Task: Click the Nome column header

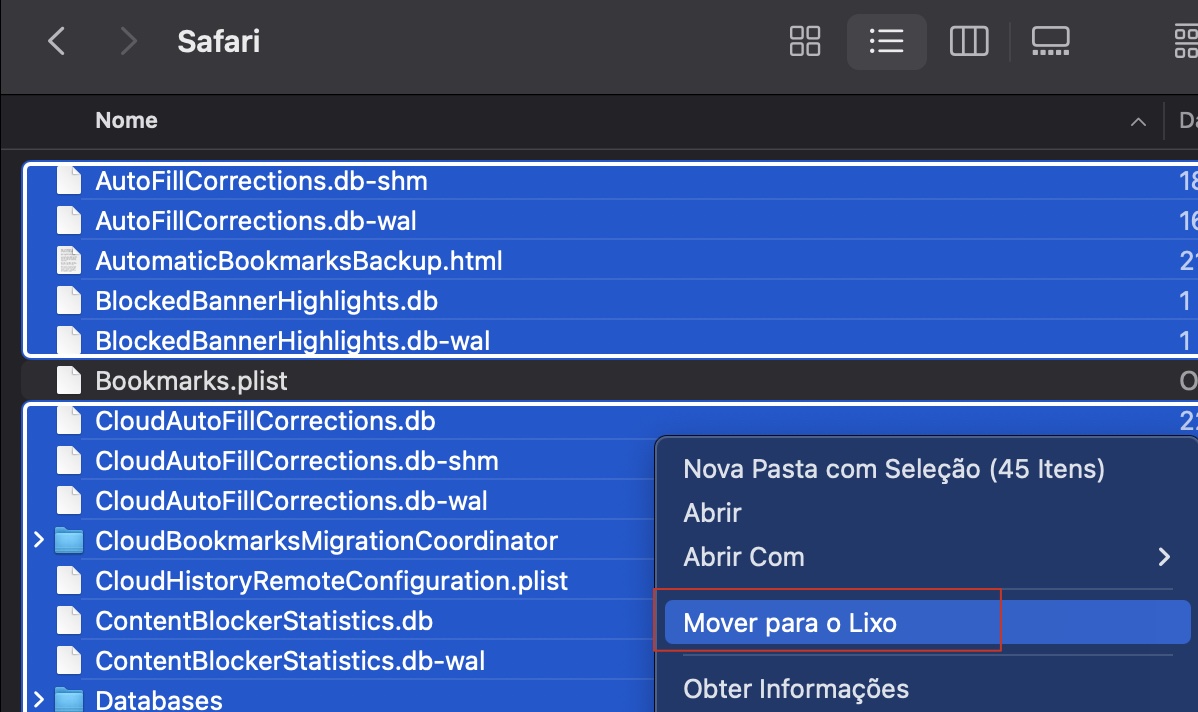Action: tap(126, 120)
